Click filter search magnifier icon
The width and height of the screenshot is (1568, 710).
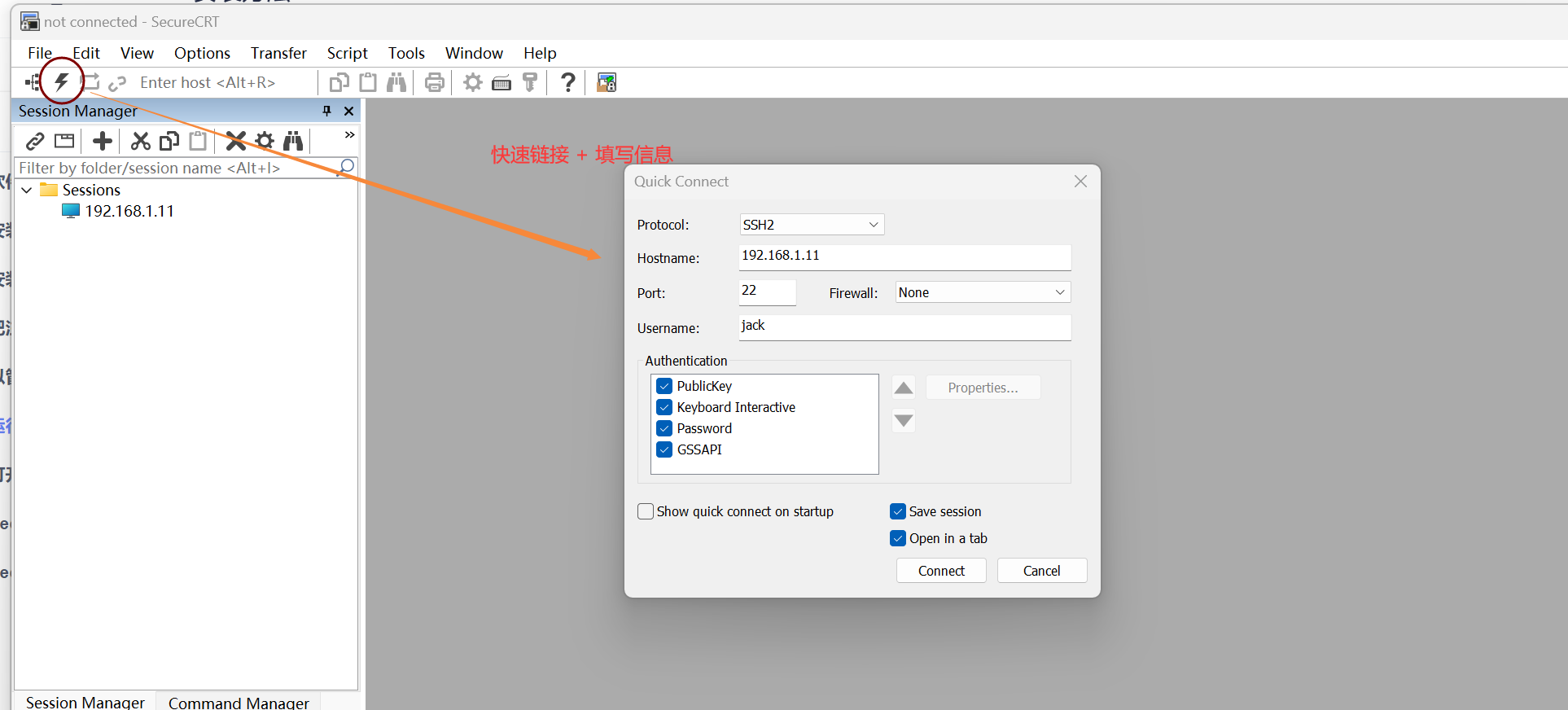(x=346, y=167)
